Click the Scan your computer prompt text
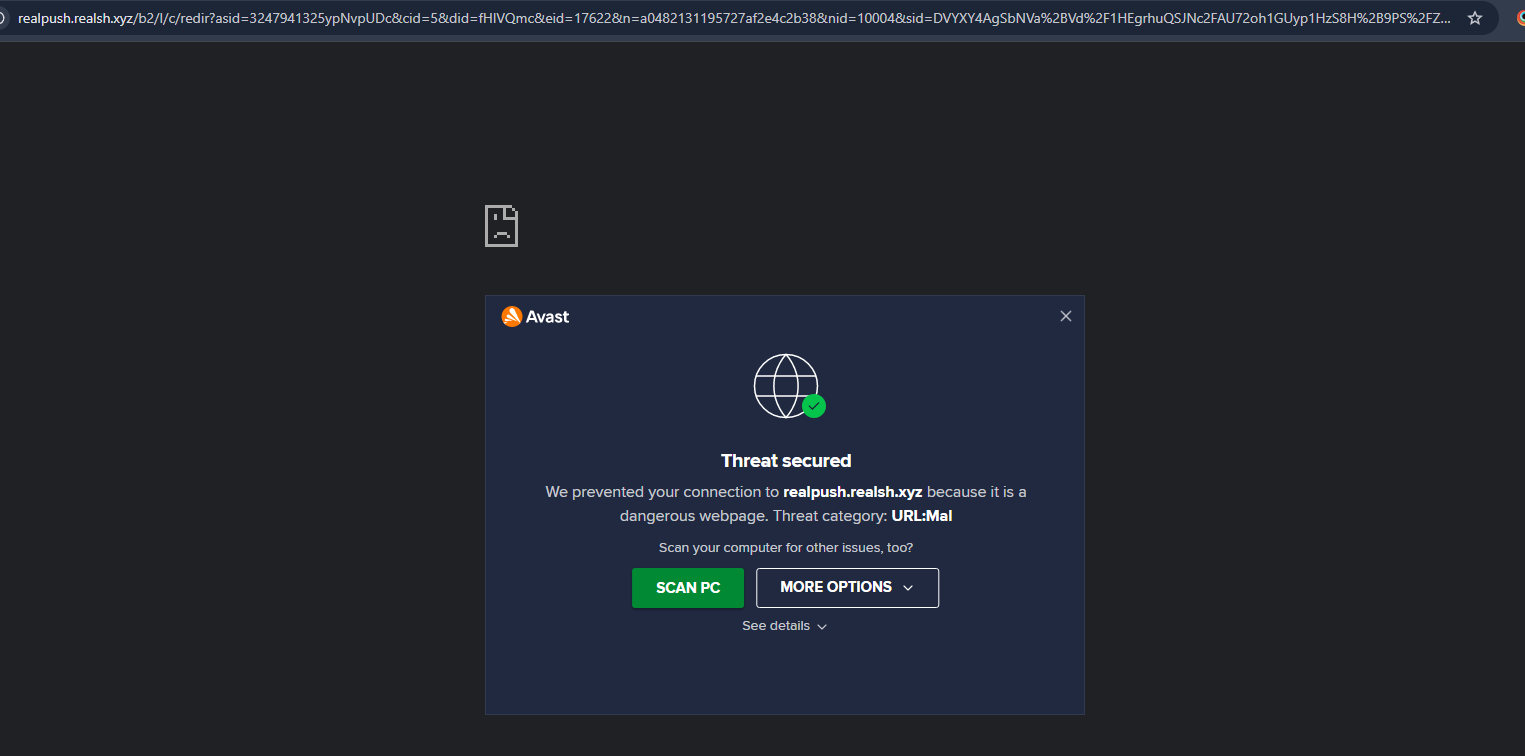This screenshot has width=1525, height=756. [786, 548]
